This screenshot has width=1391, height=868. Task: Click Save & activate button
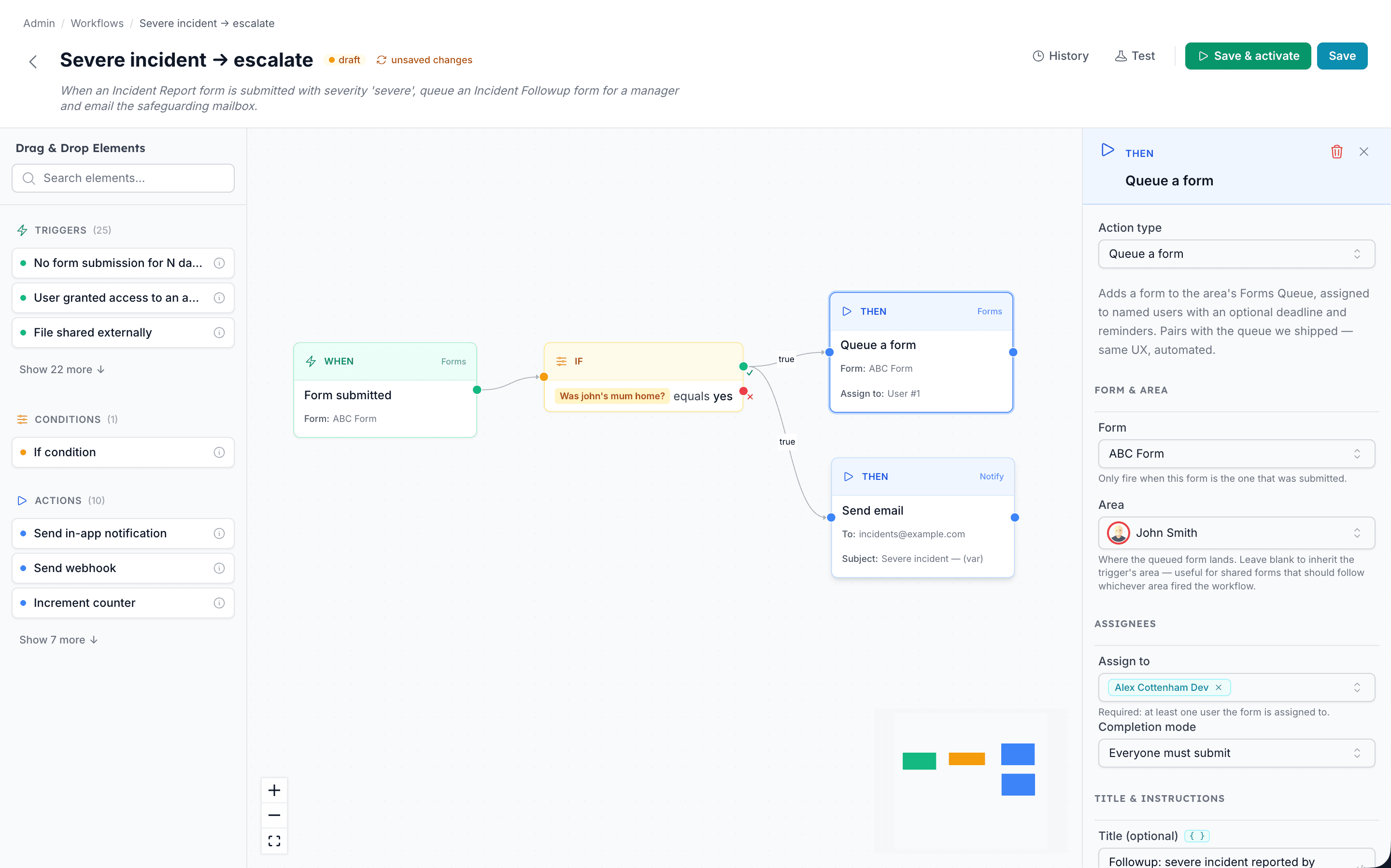point(1248,56)
